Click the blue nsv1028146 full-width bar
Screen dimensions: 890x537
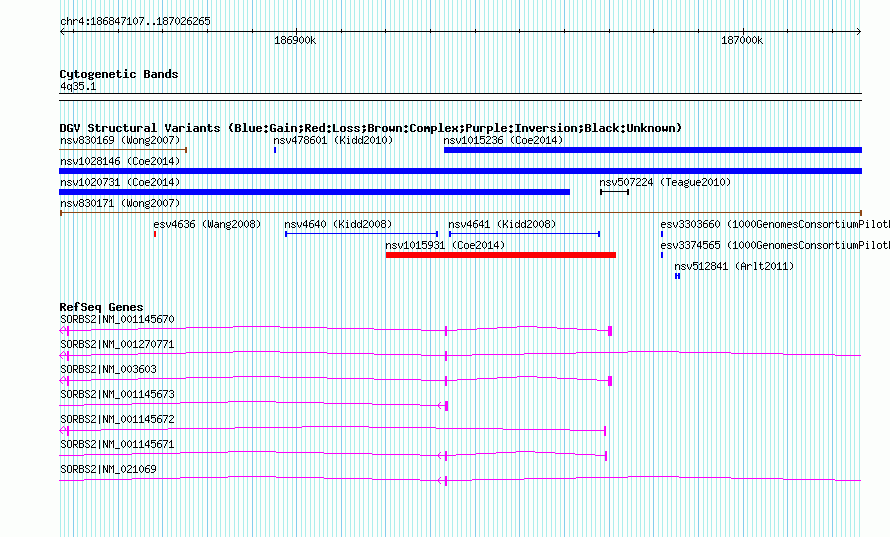coord(460,171)
